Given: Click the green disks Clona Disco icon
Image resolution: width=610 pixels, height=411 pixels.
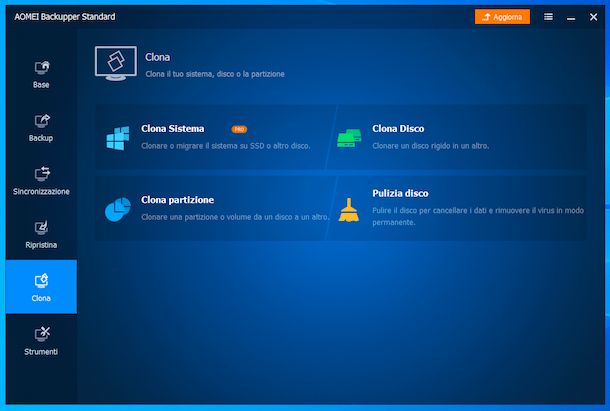Looking at the screenshot, I should coord(349,138).
